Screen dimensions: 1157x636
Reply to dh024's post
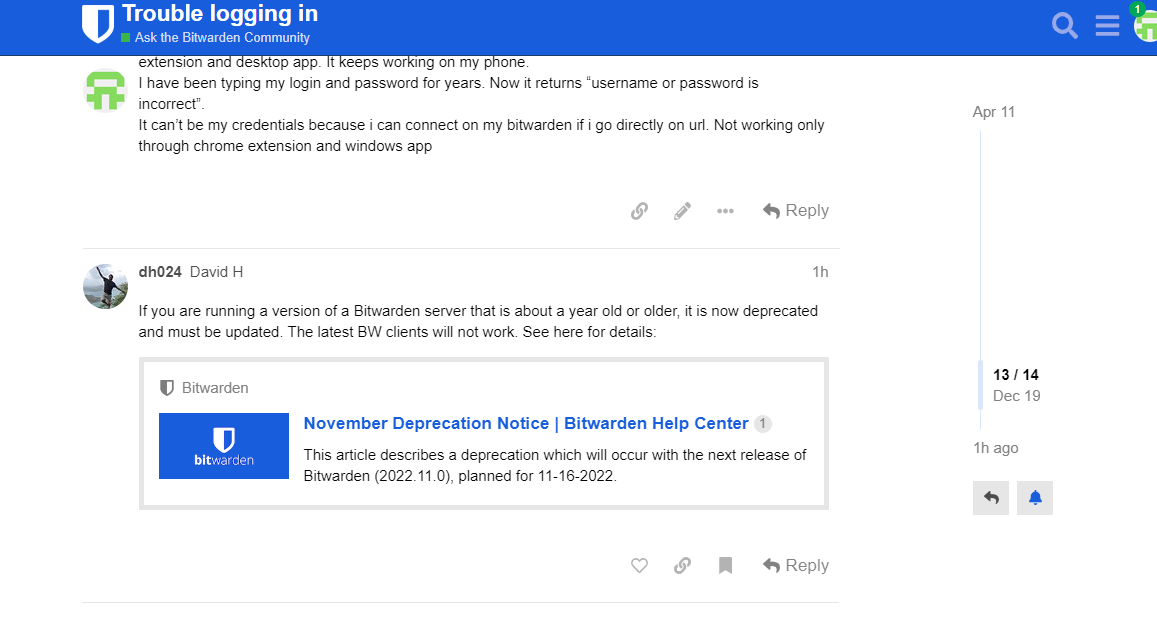tap(795, 566)
